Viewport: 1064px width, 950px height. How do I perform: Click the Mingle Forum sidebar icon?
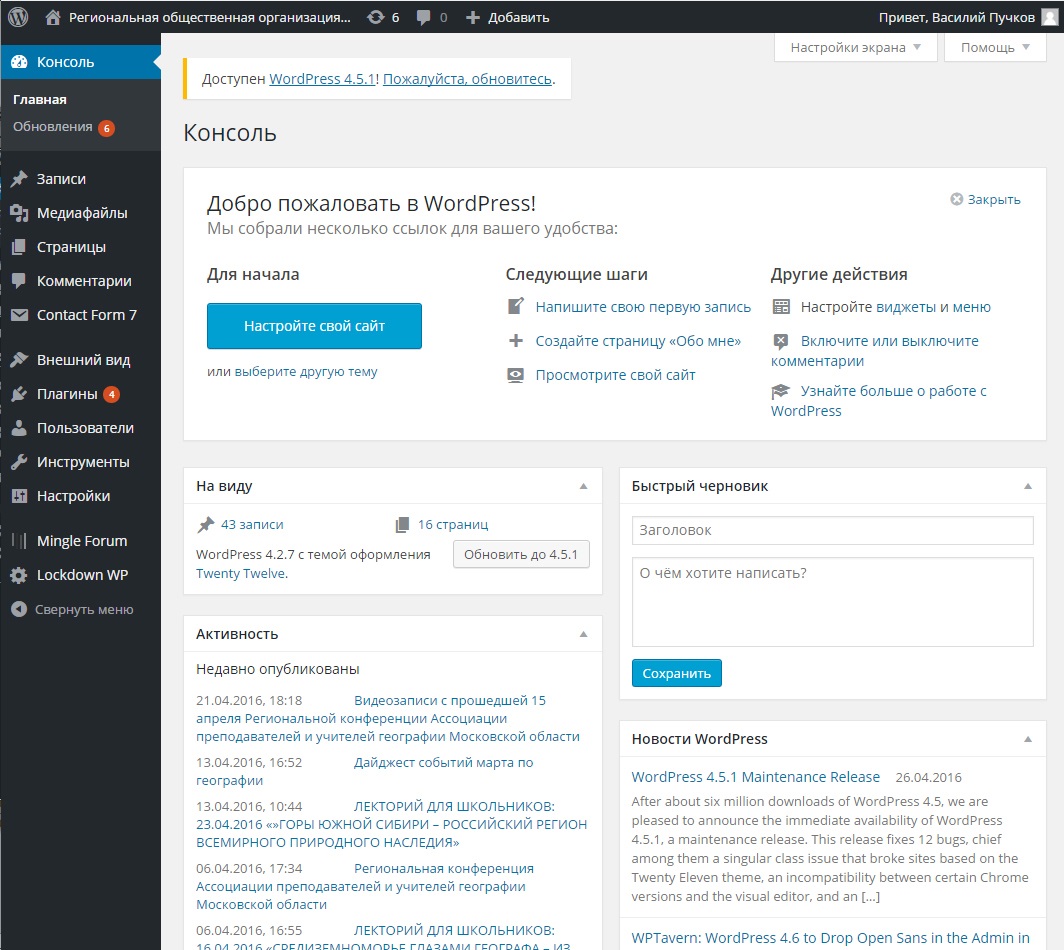pyautogui.click(x=19, y=541)
